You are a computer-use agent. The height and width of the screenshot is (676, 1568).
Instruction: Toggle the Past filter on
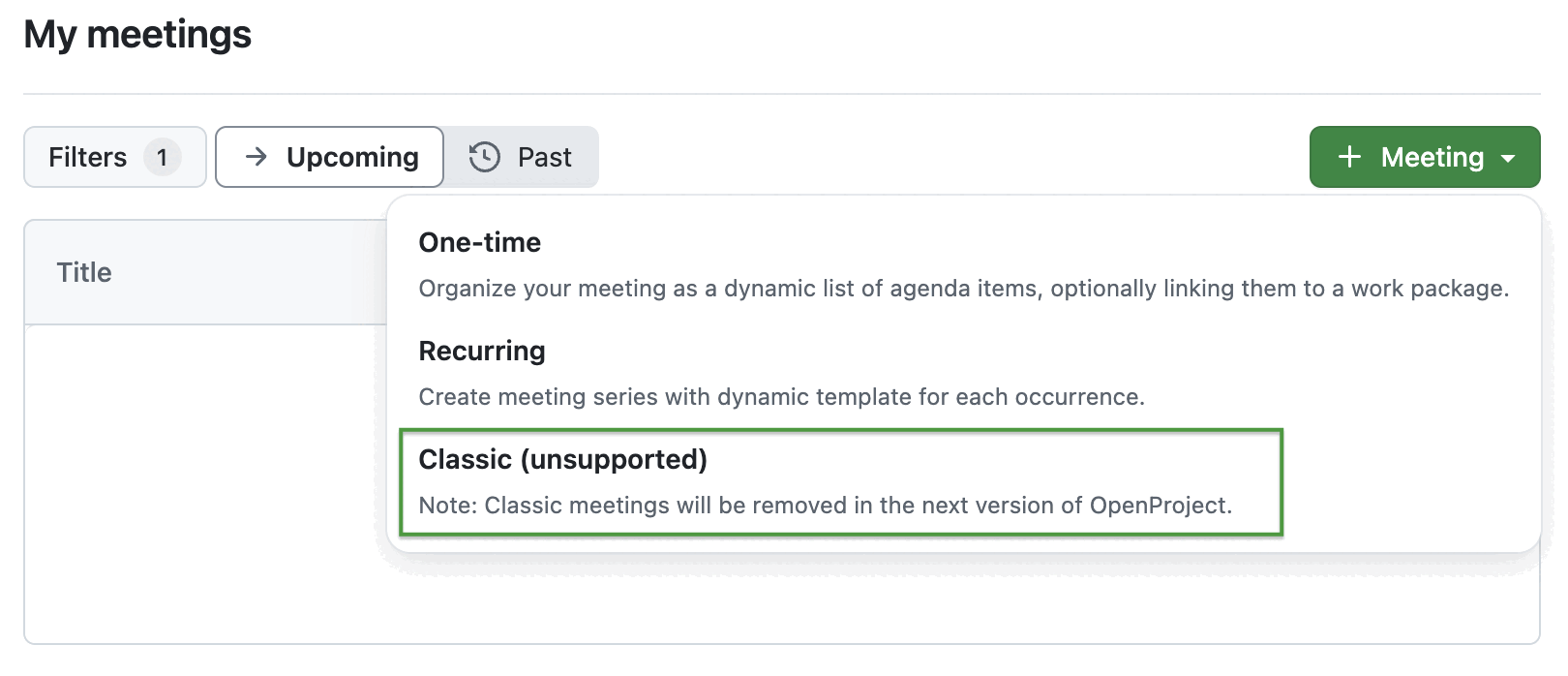coord(523,156)
